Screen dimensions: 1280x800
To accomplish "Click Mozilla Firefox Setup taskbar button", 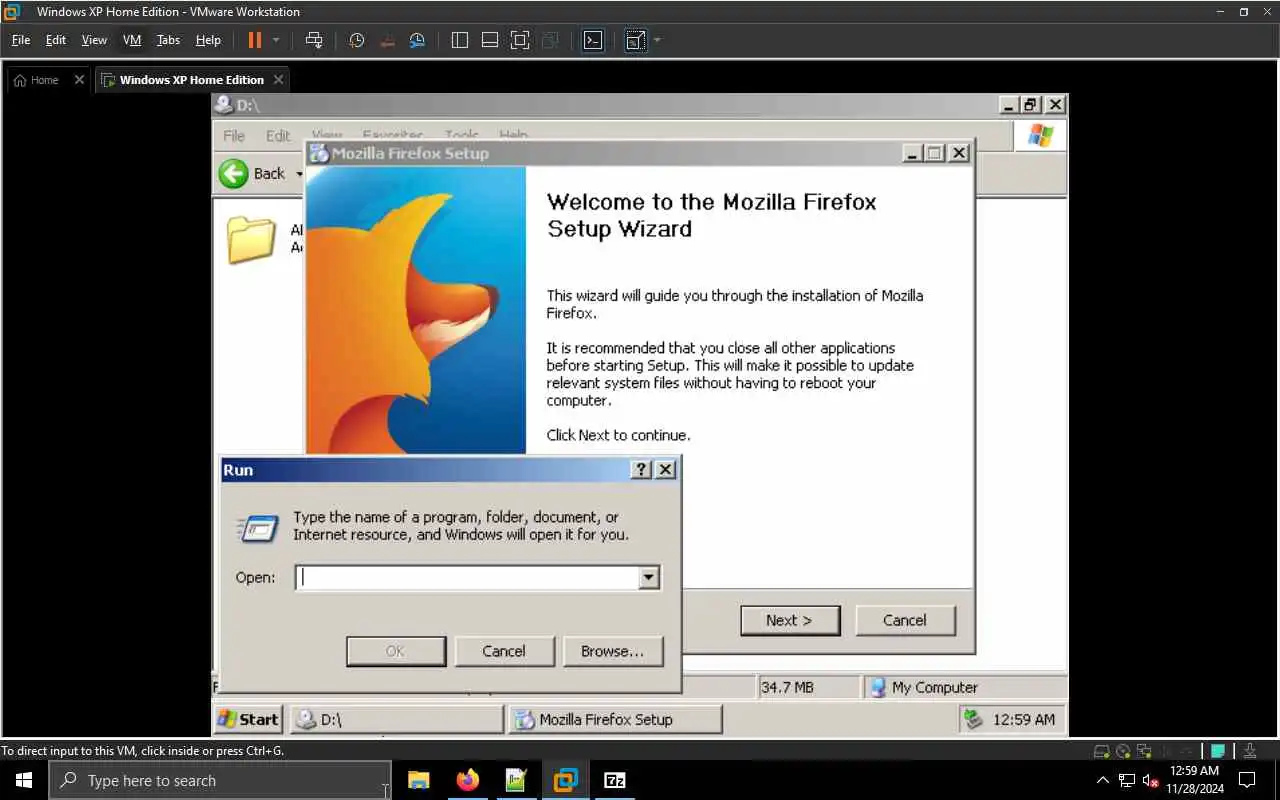I will point(615,719).
